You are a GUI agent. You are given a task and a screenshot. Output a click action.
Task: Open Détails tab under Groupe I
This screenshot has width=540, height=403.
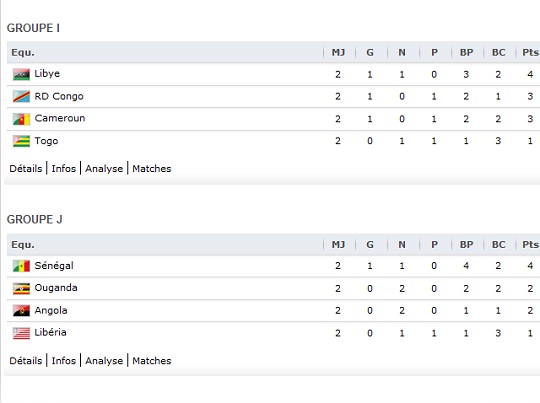pyautogui.click(x=26, y=168)
